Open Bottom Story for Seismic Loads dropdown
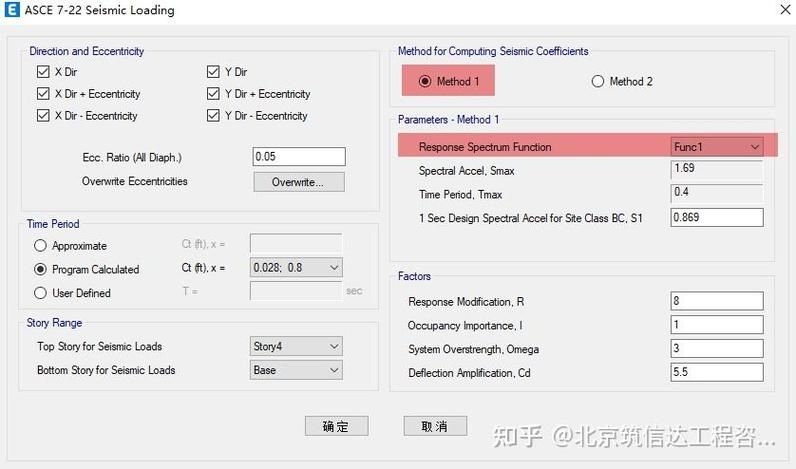 [296, 370]
